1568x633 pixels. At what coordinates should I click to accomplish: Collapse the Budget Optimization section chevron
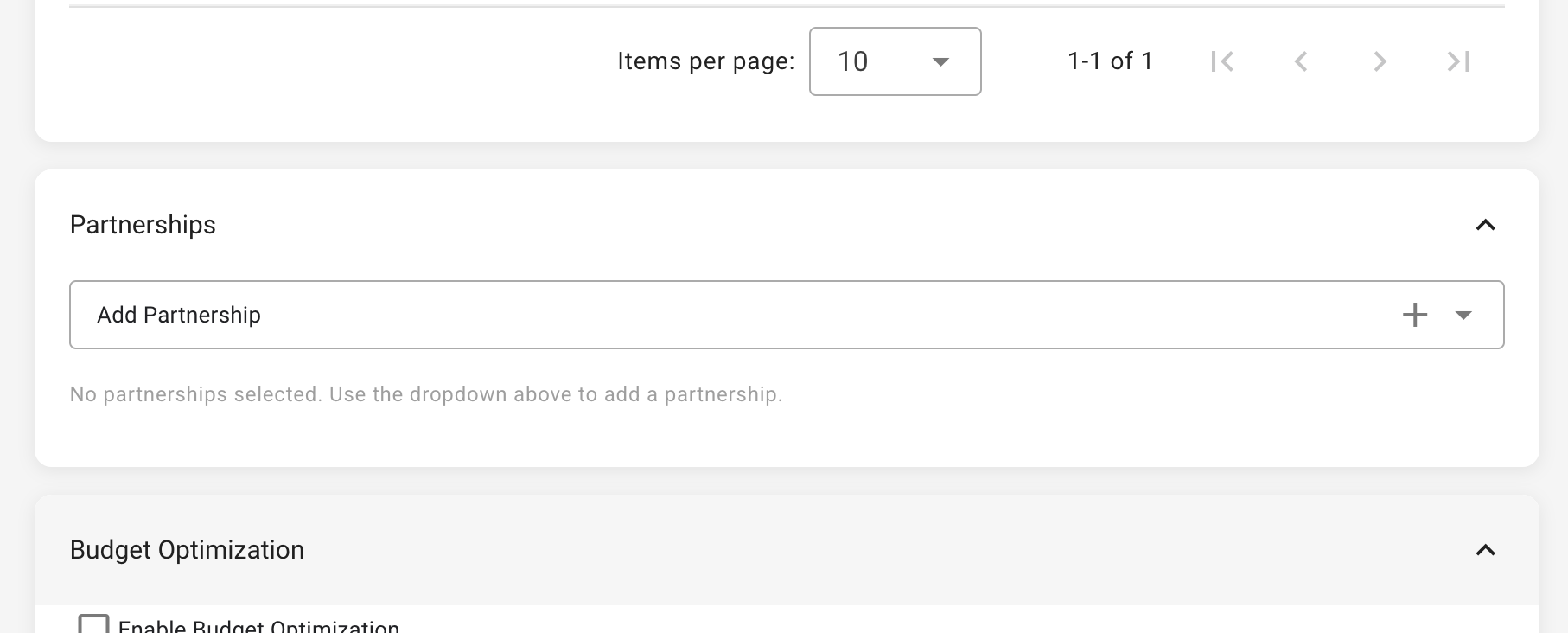[1485, 550]
